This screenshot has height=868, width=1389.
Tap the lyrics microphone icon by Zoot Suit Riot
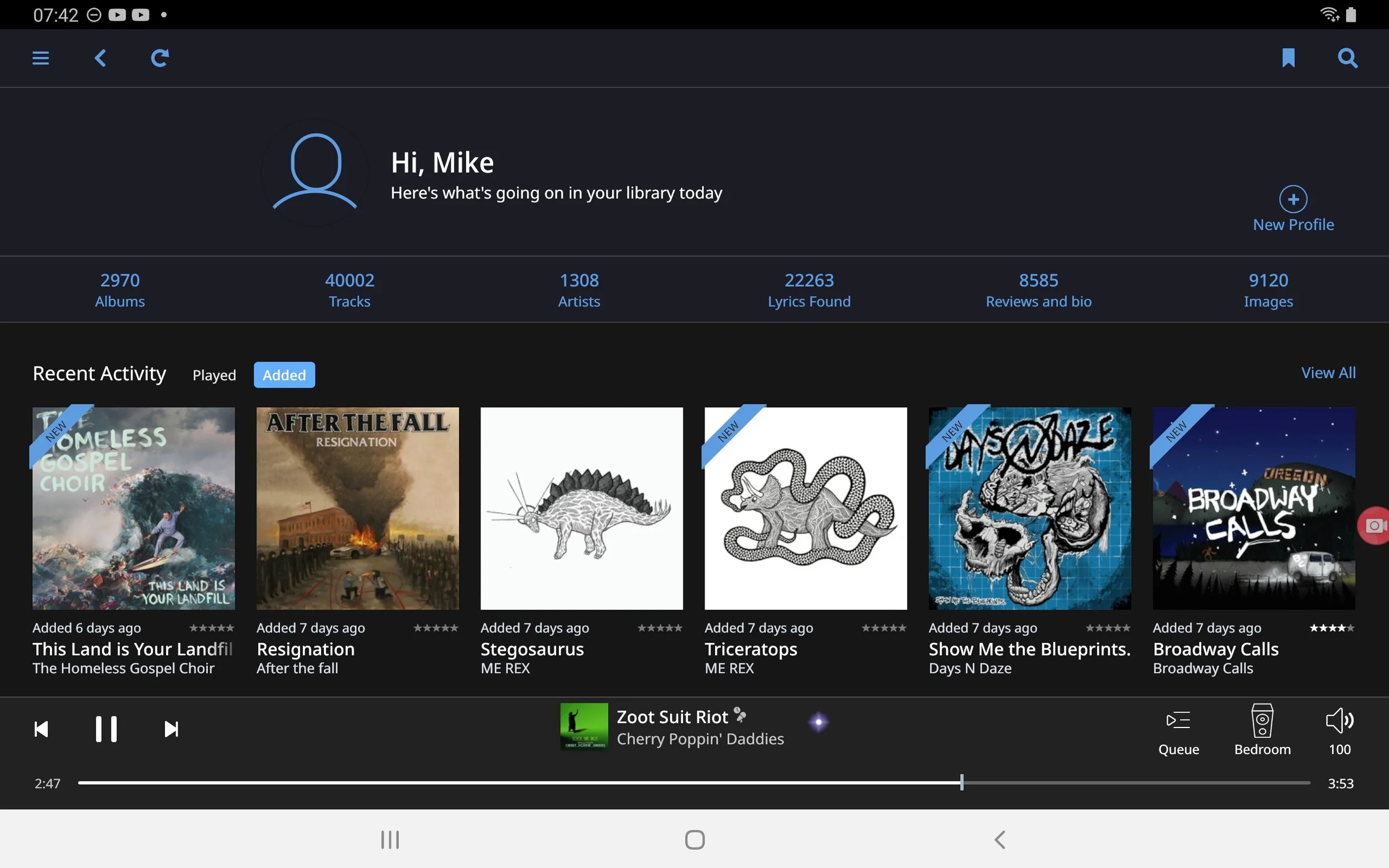(740, 715)
